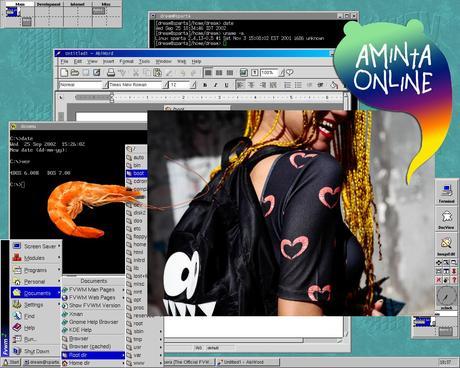This screenshot has height=368, width=460.
Task: Click the bullet list icon in AbiWord
Action: tap(298, 85)
